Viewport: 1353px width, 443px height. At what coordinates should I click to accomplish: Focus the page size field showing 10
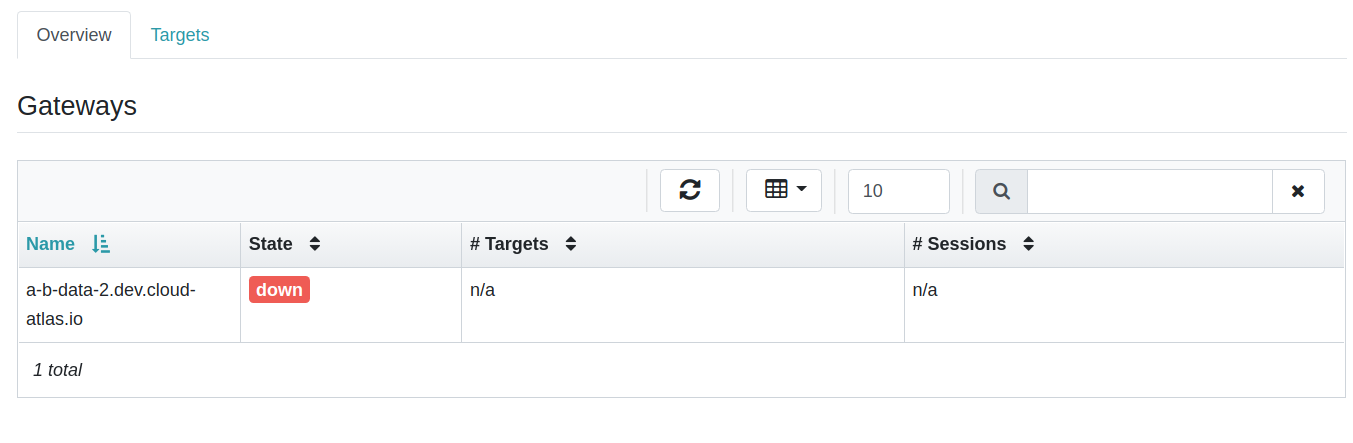(899, 191)
